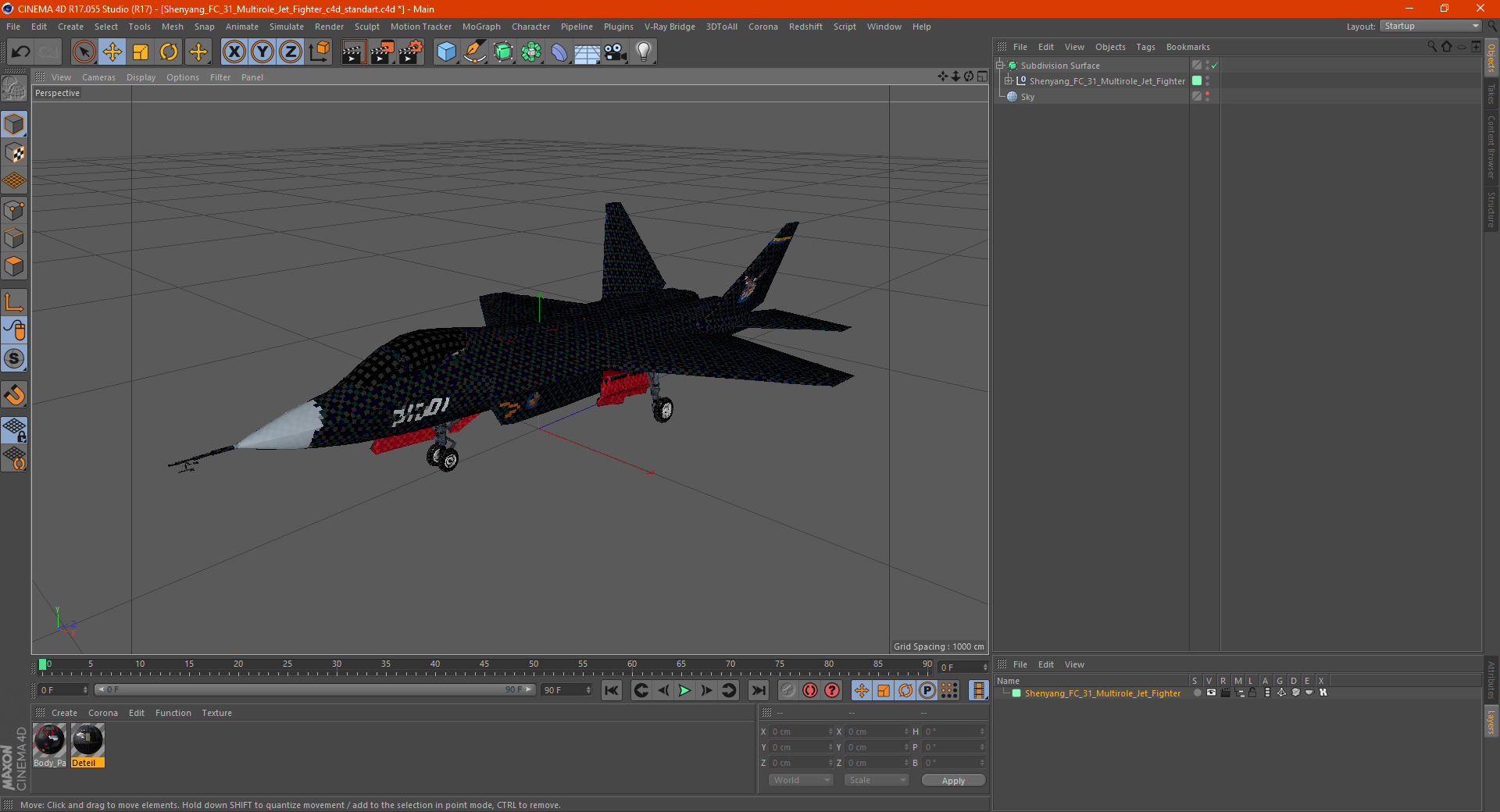Add a camera object
The image size is (1500, 812).
616,52
